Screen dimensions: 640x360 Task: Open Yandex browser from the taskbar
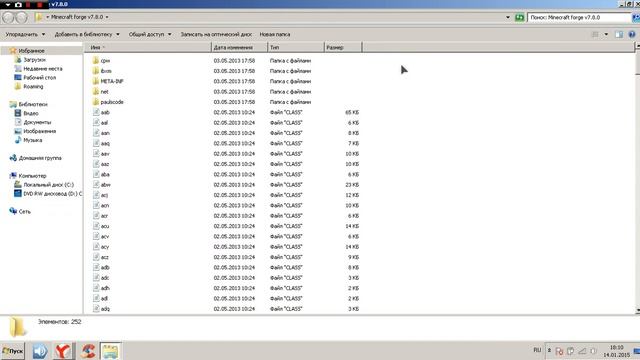[x=63, y=351]
